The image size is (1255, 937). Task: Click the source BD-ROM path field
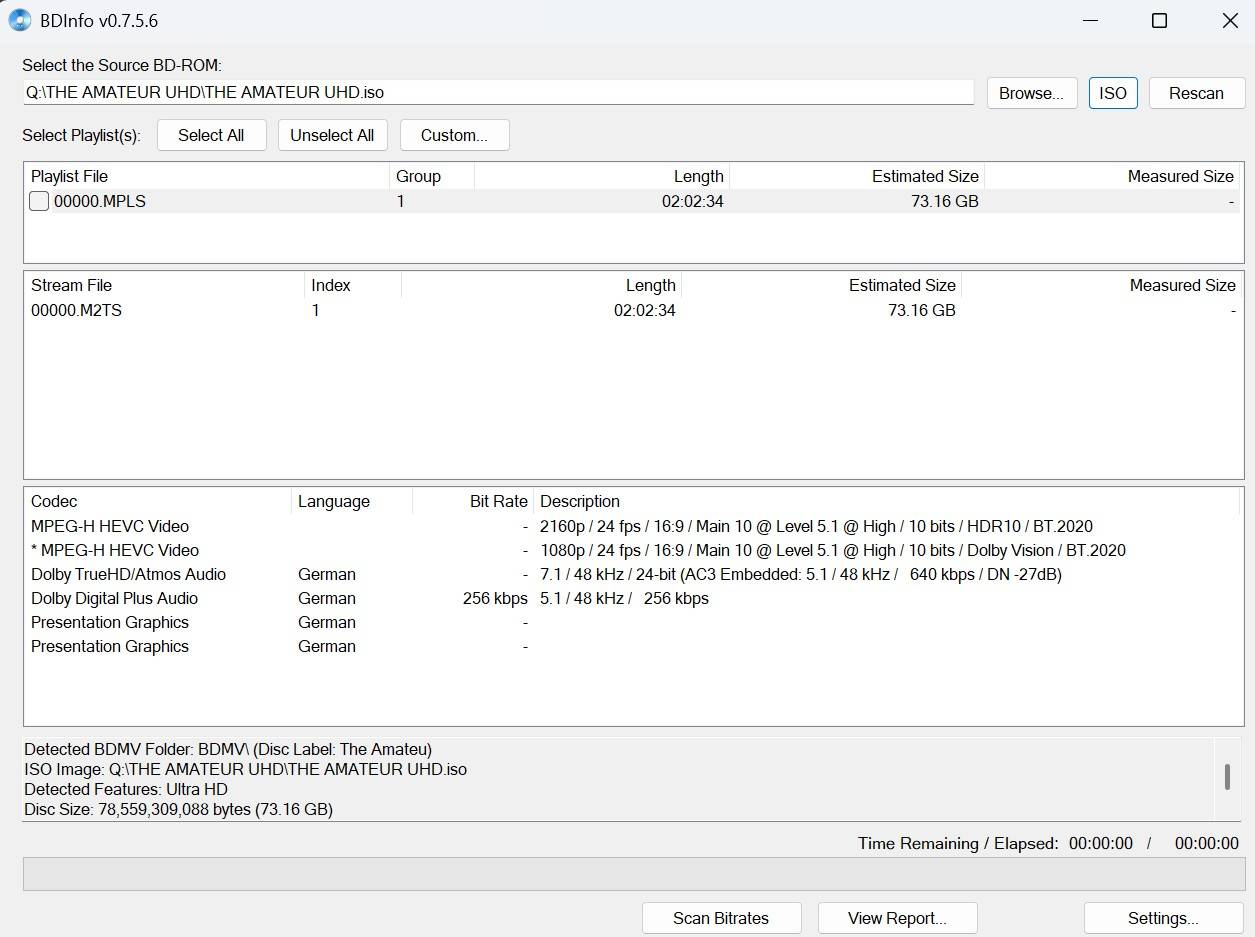tap(498, 92)
